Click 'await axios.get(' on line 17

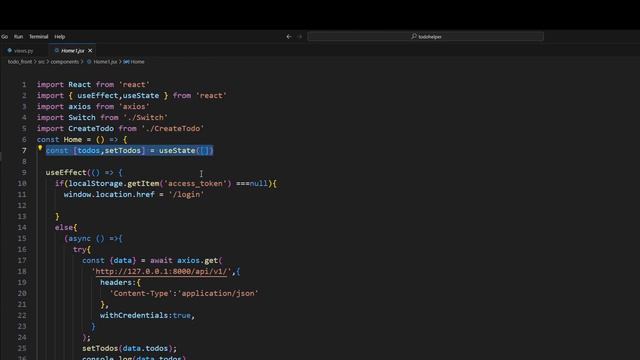[186, 260]
